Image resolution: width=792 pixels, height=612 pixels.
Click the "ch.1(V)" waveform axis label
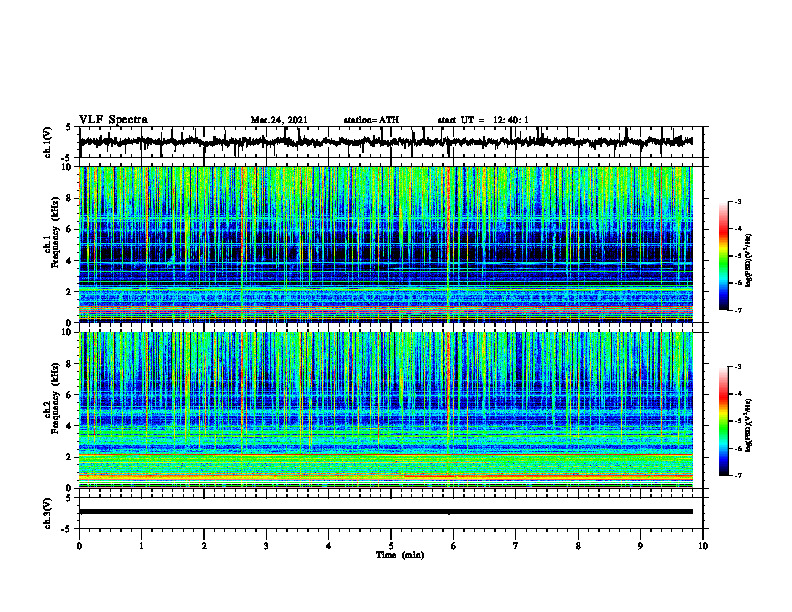(48, 142)
